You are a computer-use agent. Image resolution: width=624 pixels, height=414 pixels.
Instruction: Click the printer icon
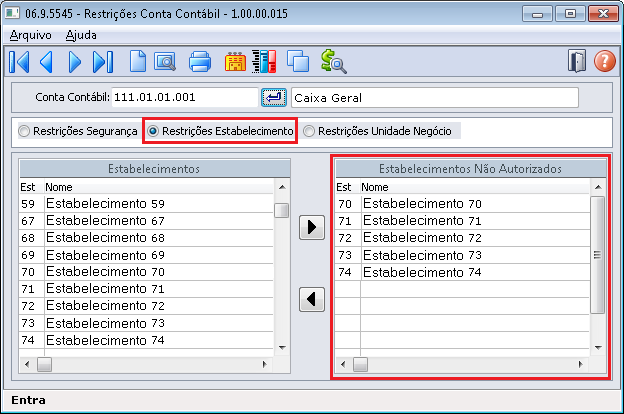[199, 62]
